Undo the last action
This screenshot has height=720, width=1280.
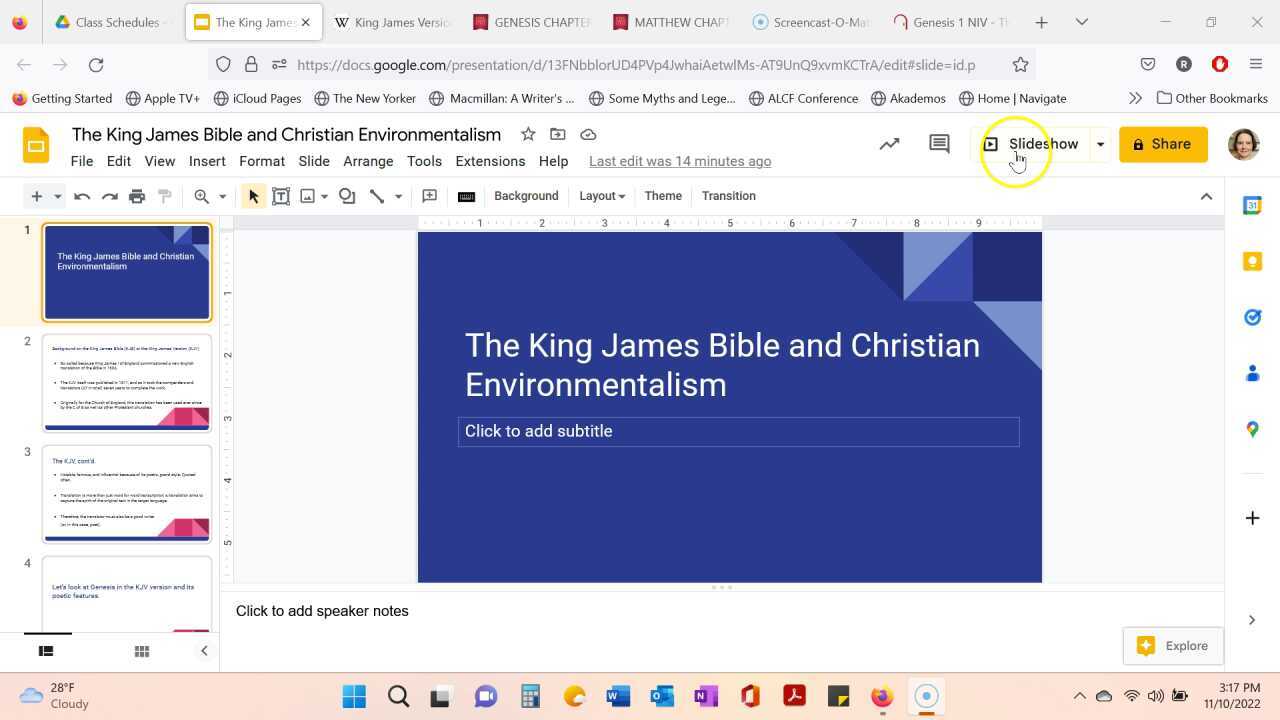pyautogui.click(x=82, y=196)
